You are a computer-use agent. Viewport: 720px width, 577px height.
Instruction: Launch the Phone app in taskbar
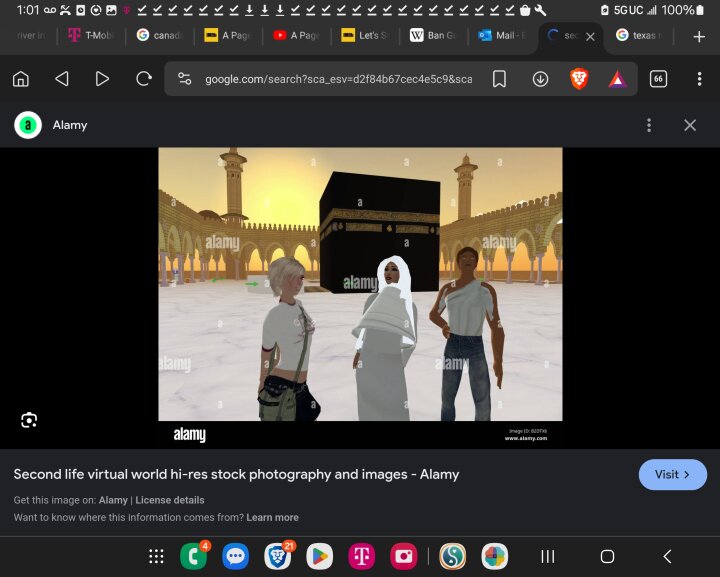[x=194, y=556]
